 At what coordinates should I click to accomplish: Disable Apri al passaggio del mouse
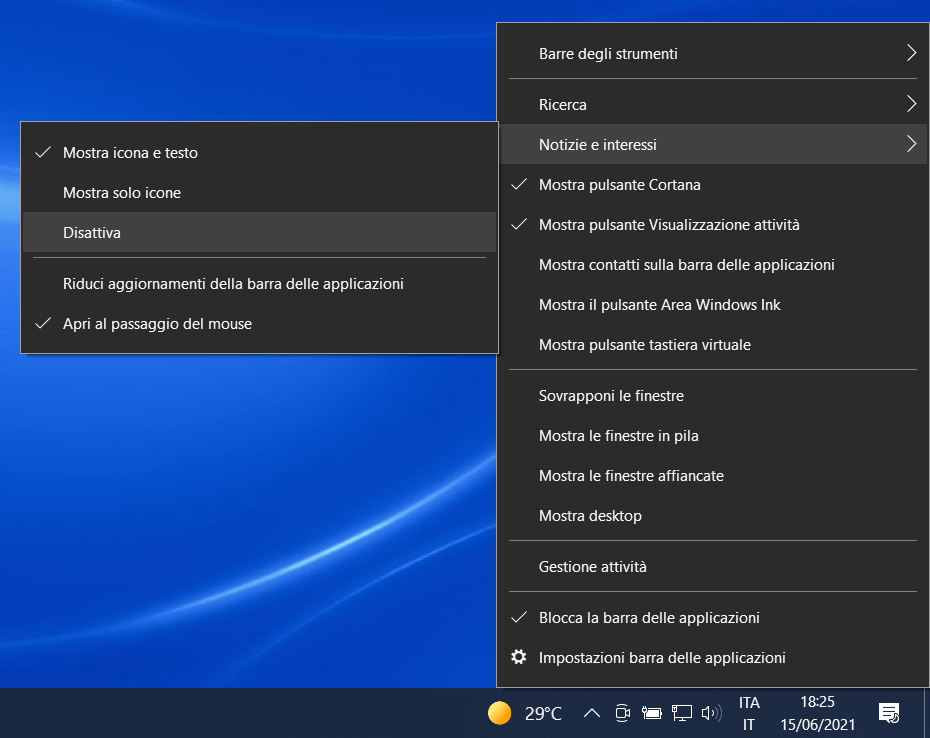(x=157, y=324)
